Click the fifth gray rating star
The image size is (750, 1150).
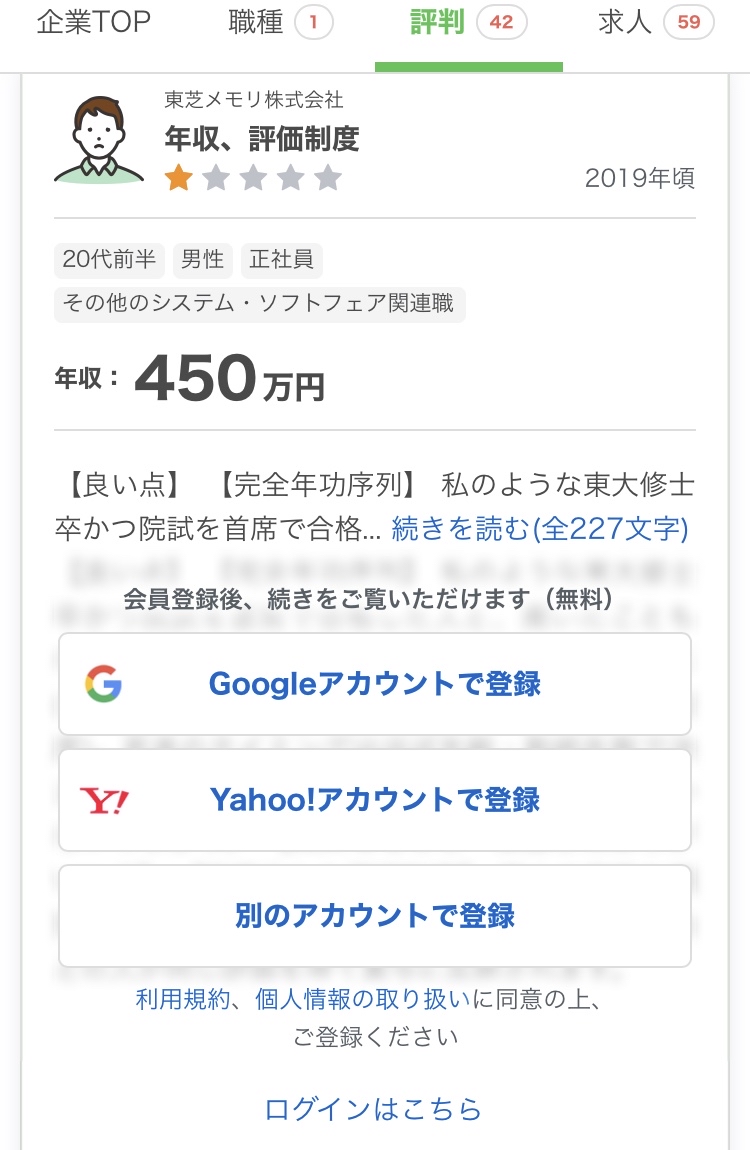click(x=328, y=179)
